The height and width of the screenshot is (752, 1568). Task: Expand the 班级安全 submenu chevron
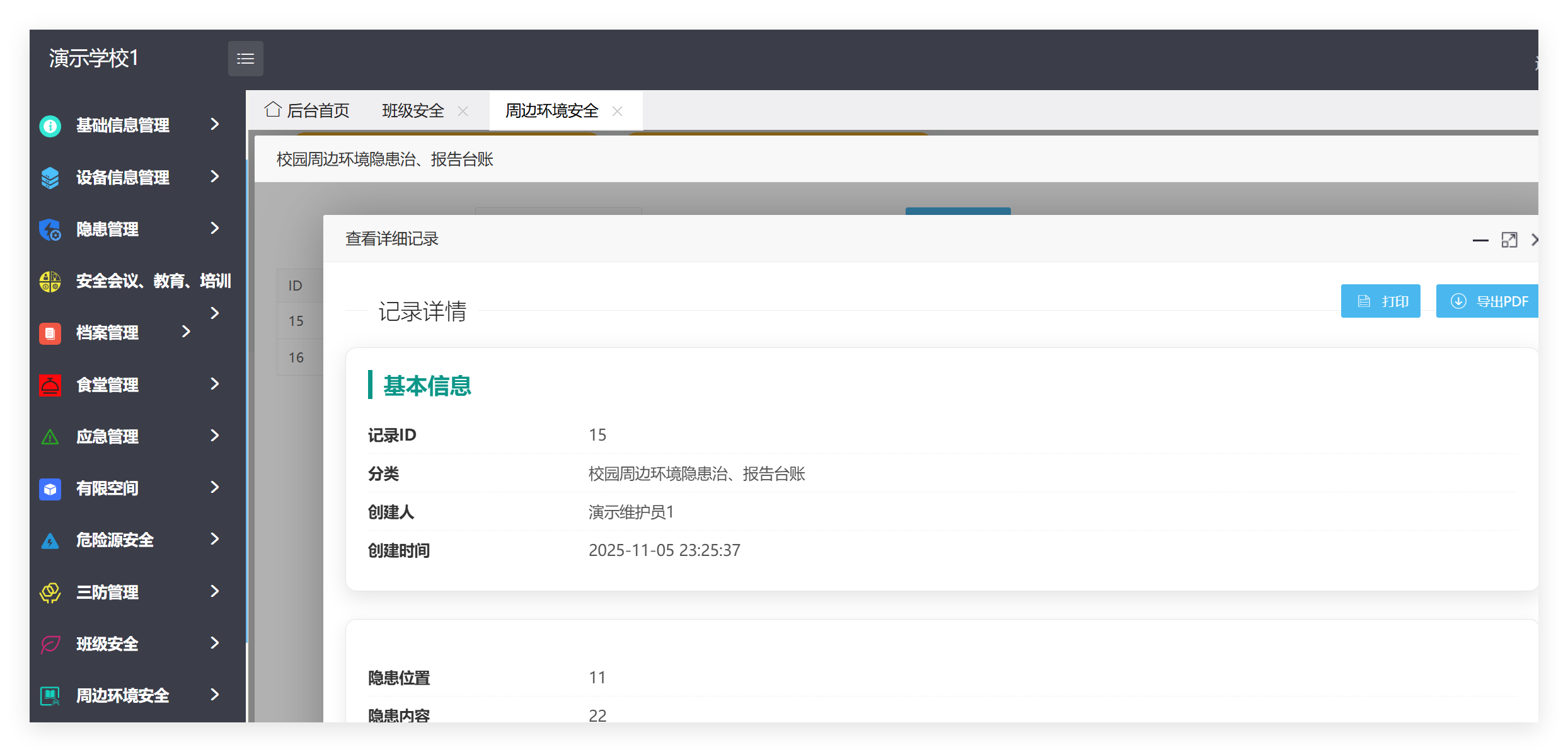click(214, 644)
